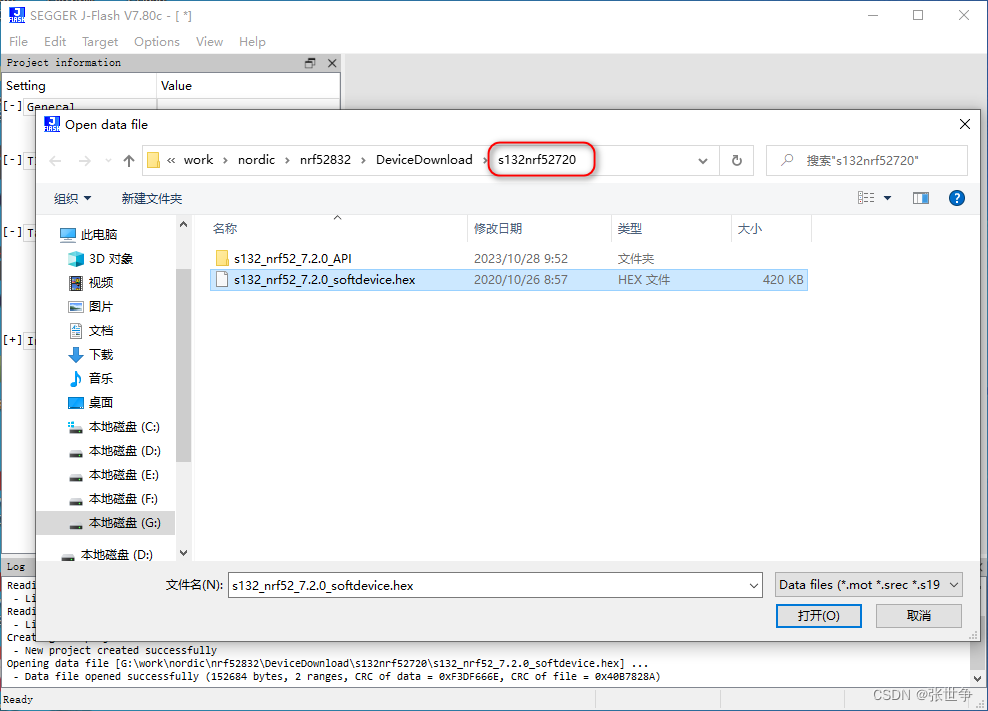Click the 取消 button
The image size is (988, 711).
(x=919, y=615)
